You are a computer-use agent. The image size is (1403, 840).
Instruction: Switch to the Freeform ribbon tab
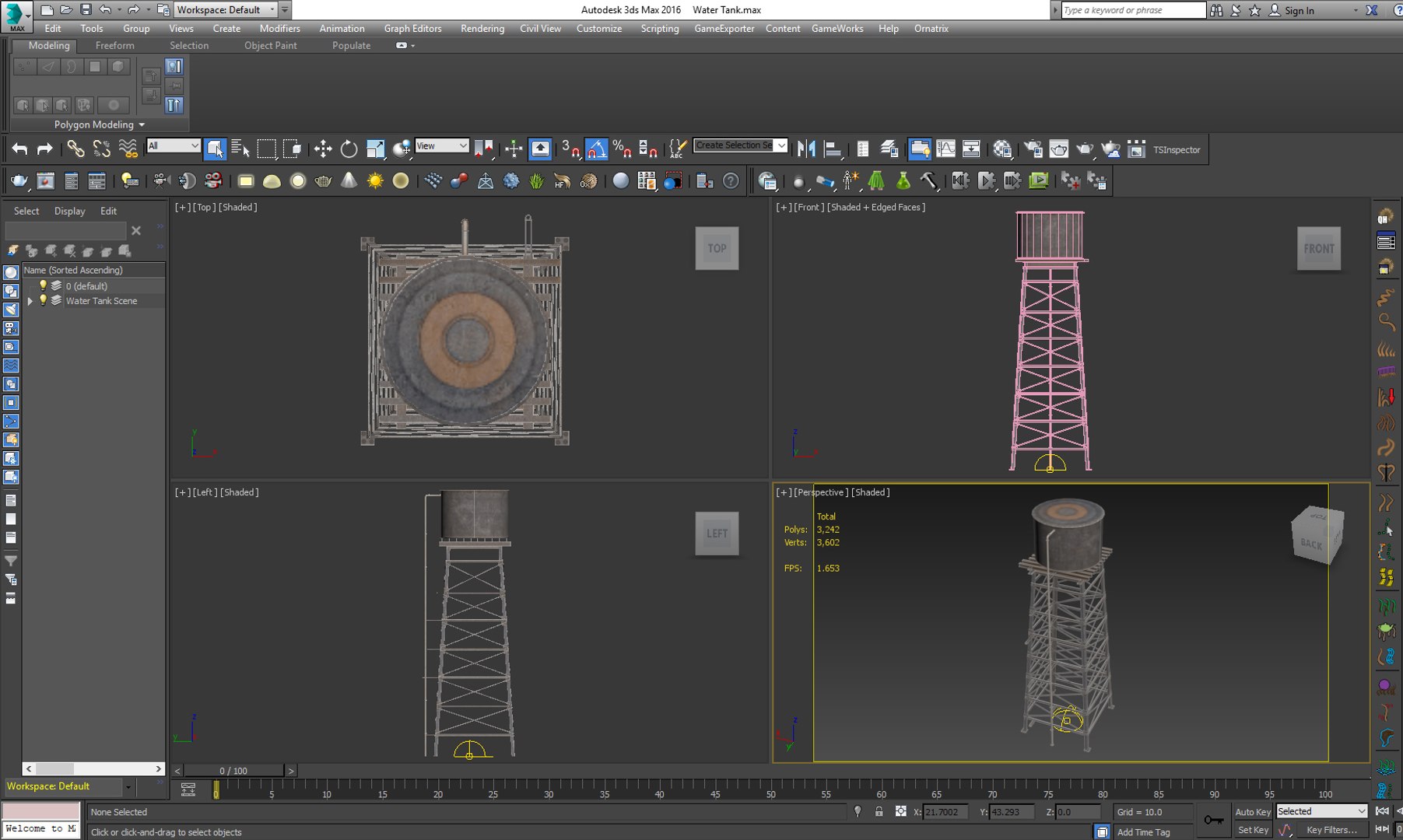(x=114, y=45)
